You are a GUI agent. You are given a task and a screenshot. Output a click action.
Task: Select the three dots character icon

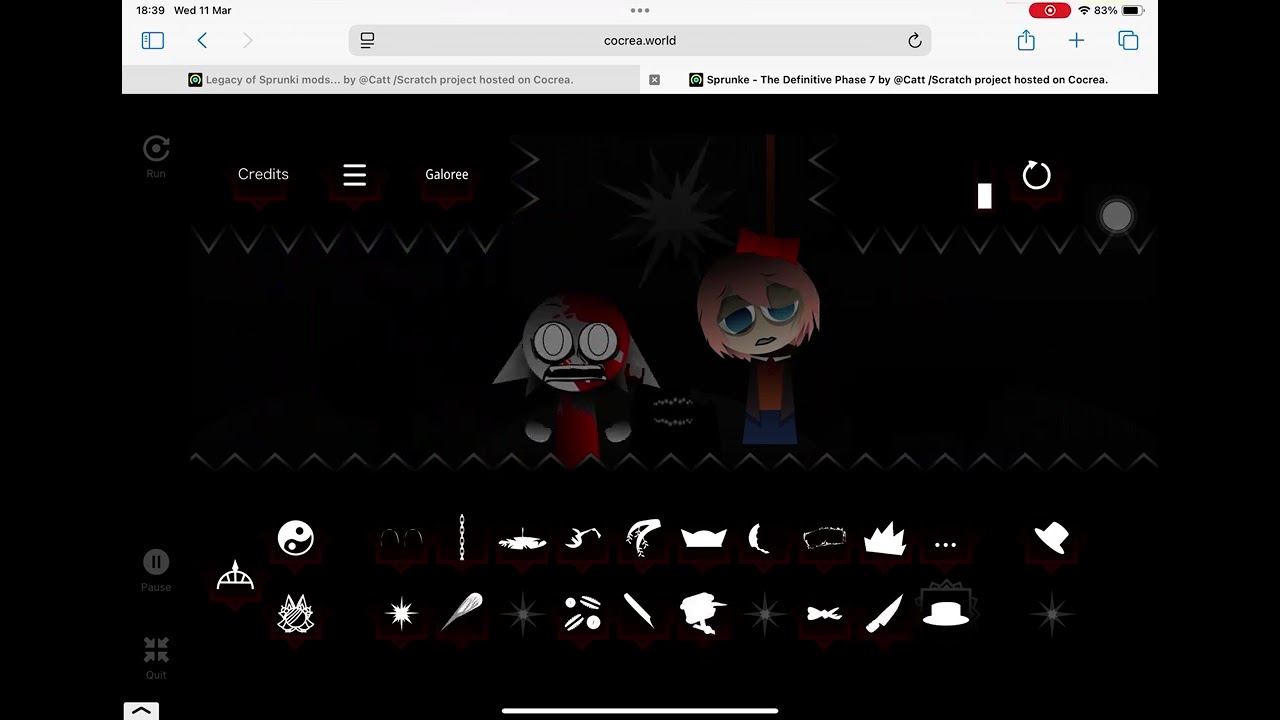tap(945, 545)
